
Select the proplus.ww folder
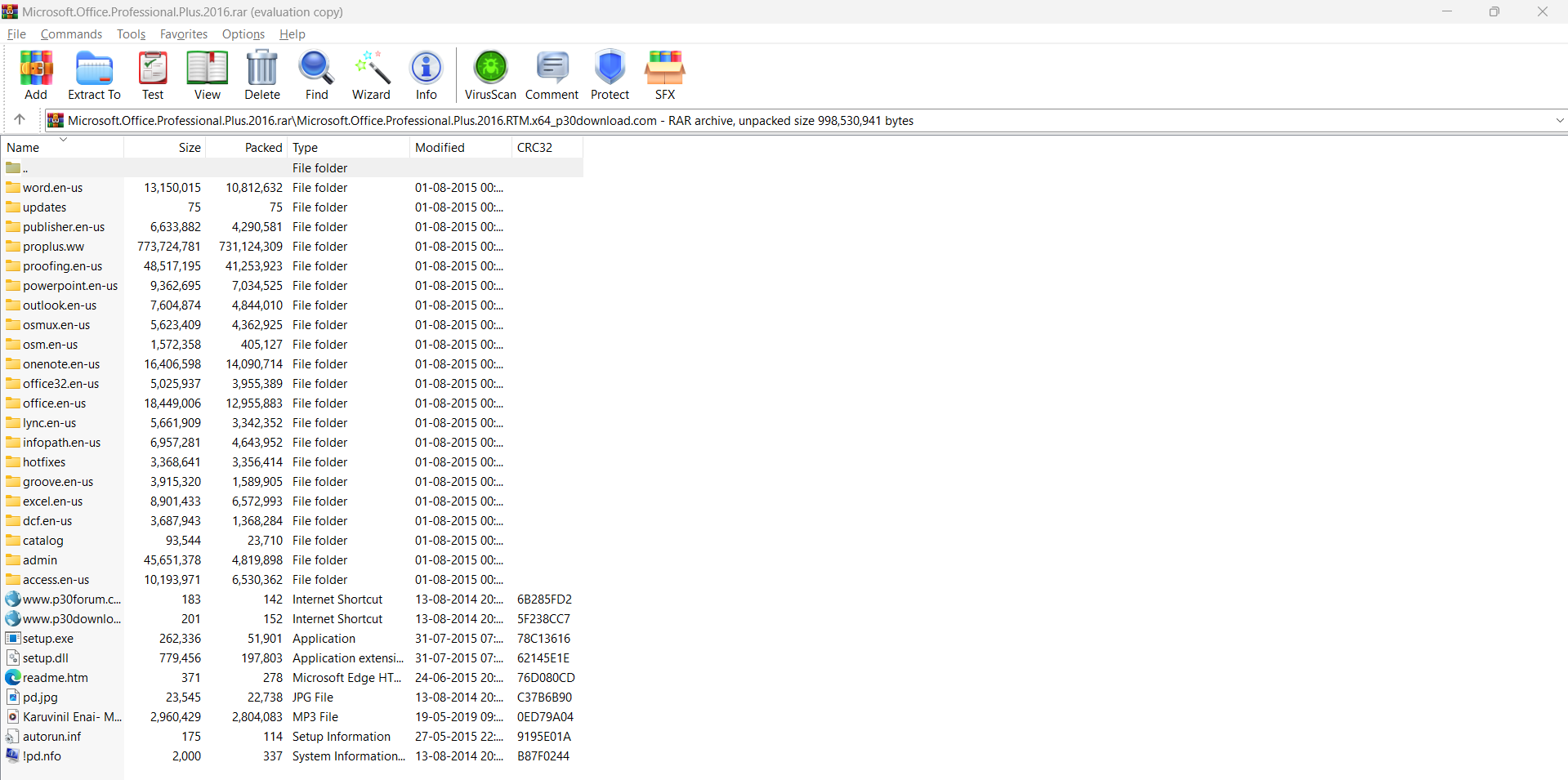53,247
